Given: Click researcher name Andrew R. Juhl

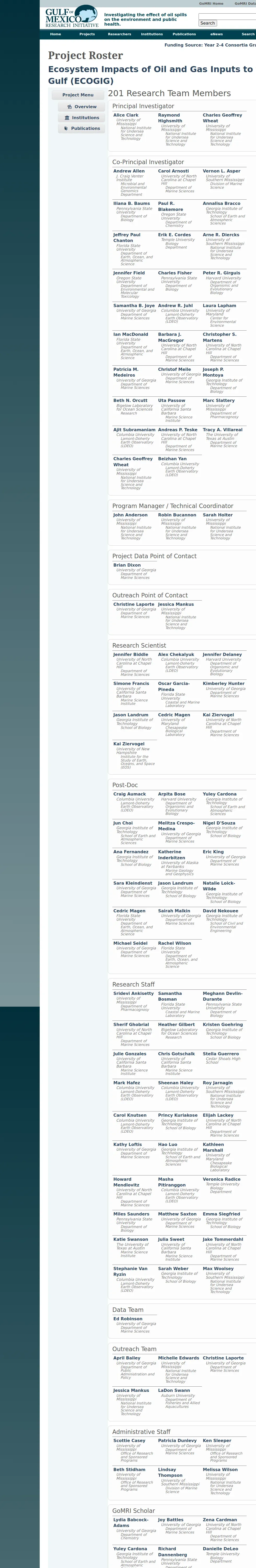Looking at the screenshot, I should (x=175, y=305).
